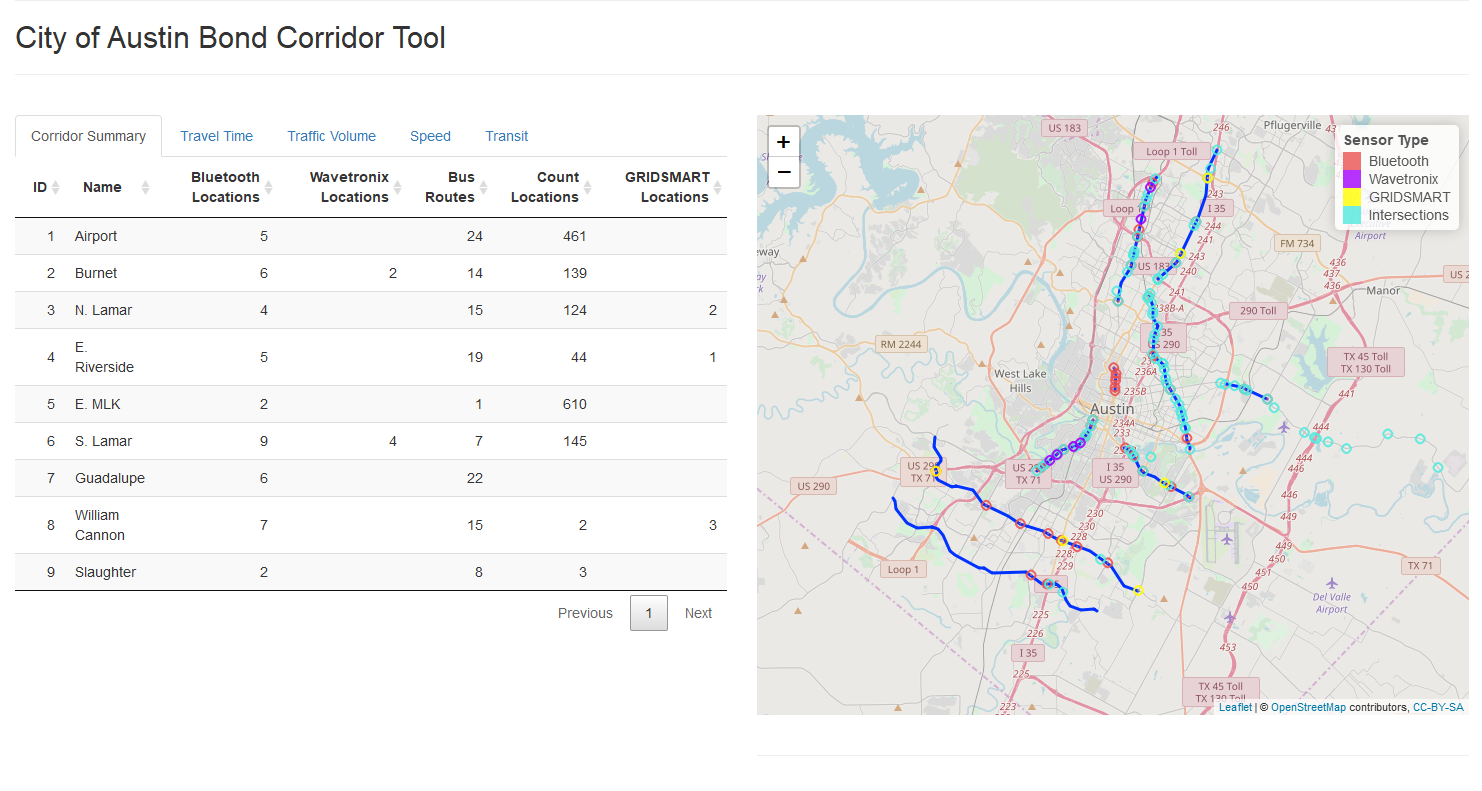Click the RM 2244 road shield on map
The width and height of the screenshot is (1482, 791).
[x=902, y=344]
